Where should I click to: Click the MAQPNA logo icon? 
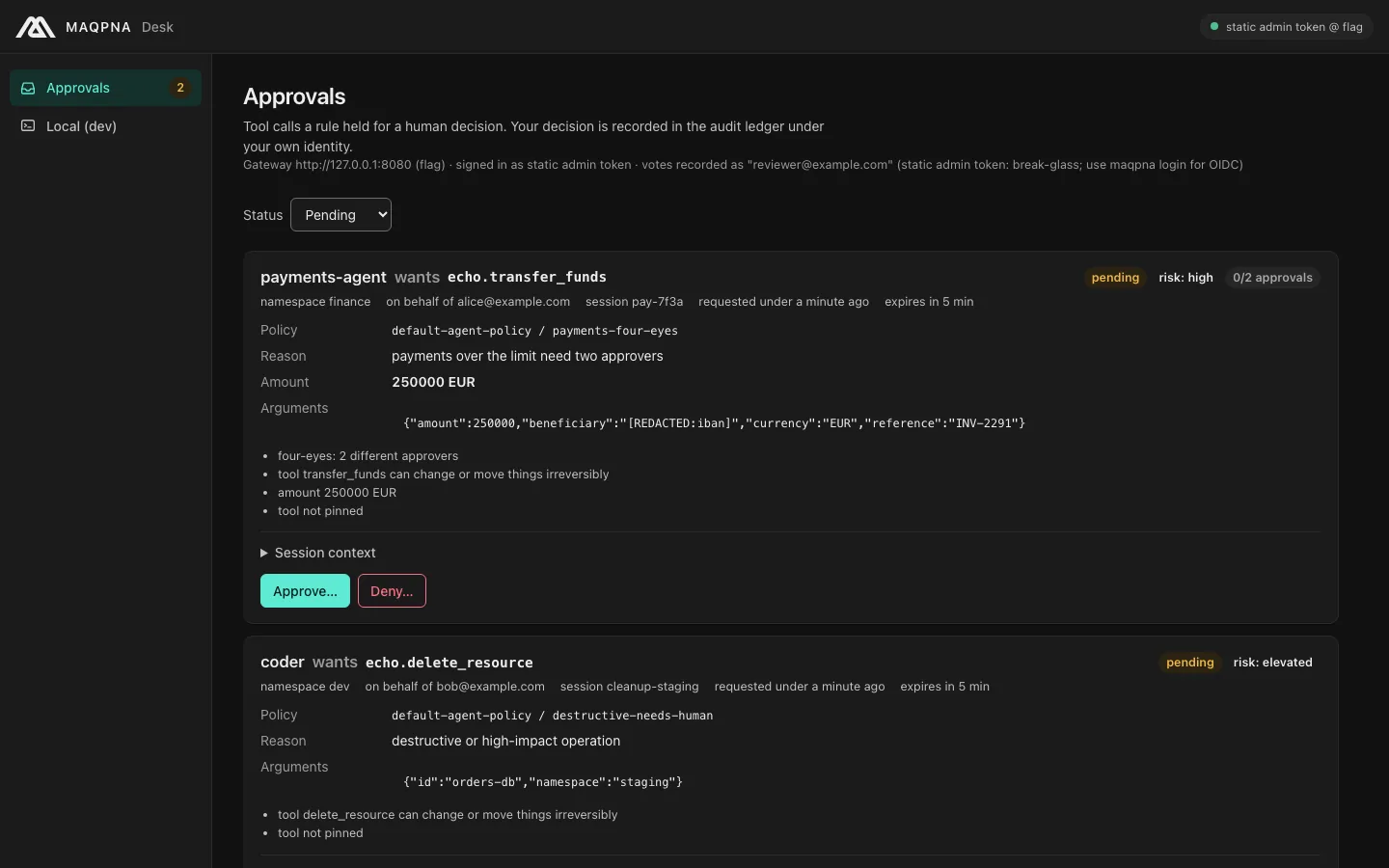(36, 27)
